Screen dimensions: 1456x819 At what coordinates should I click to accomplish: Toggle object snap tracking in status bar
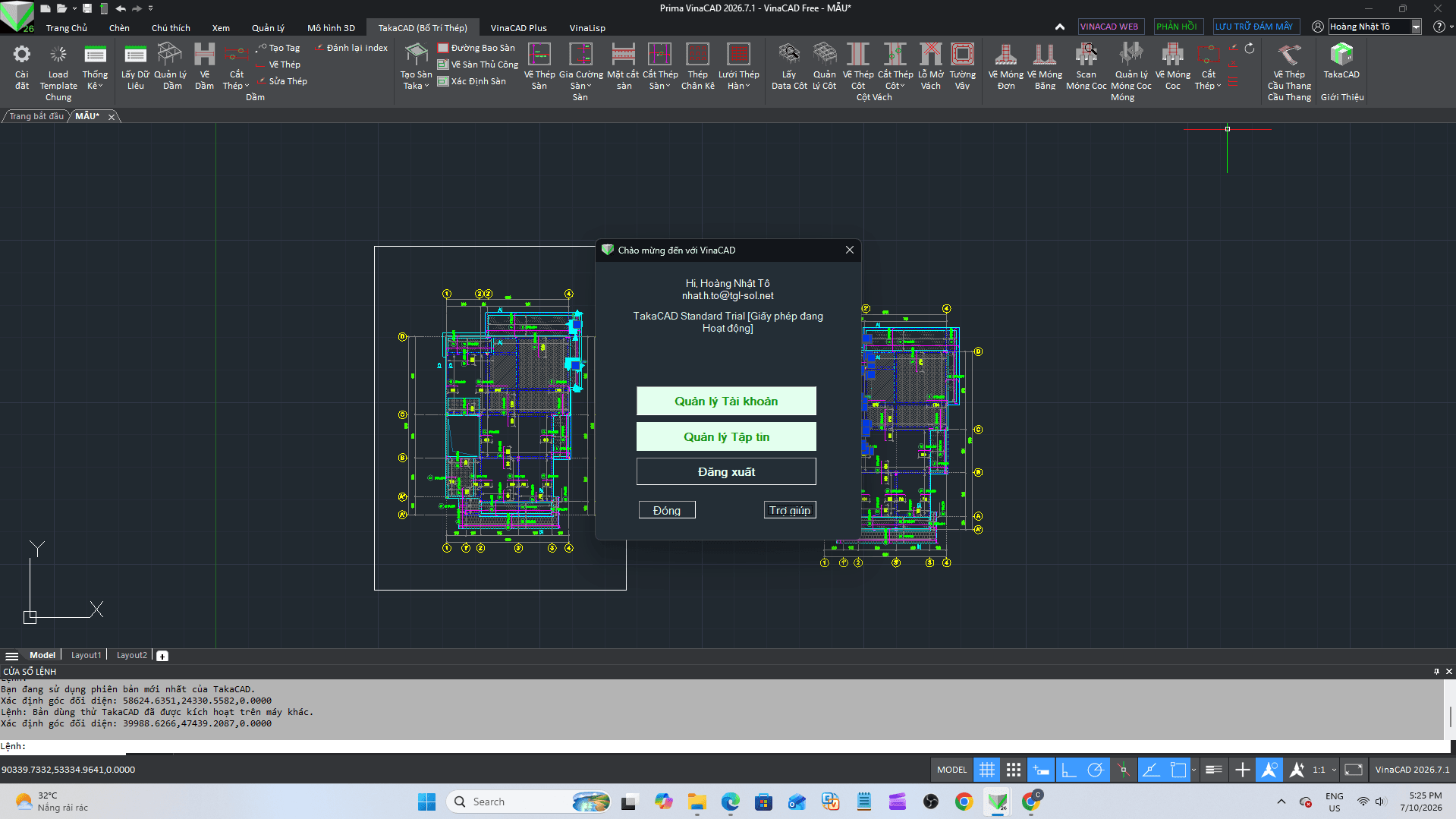[1151, 770]
